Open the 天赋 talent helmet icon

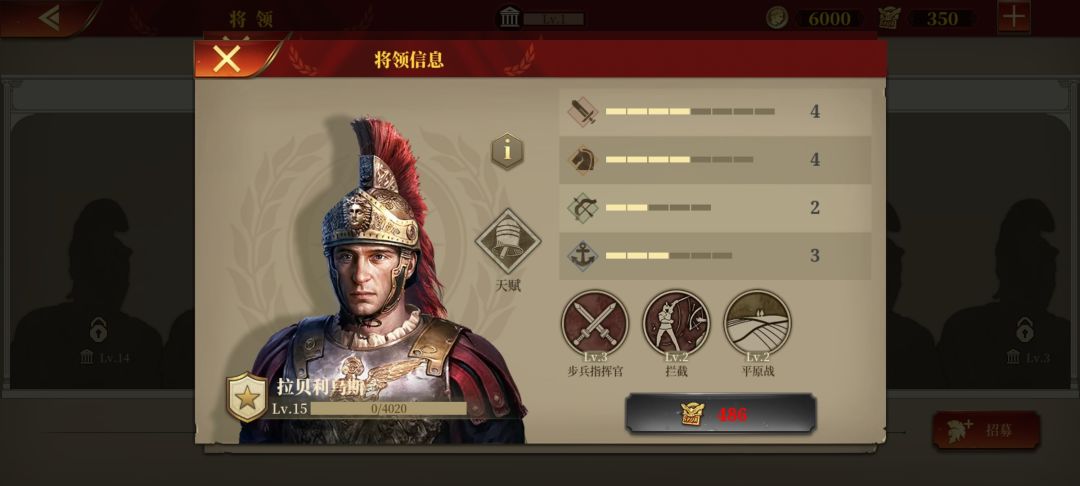tap(508, 241)
